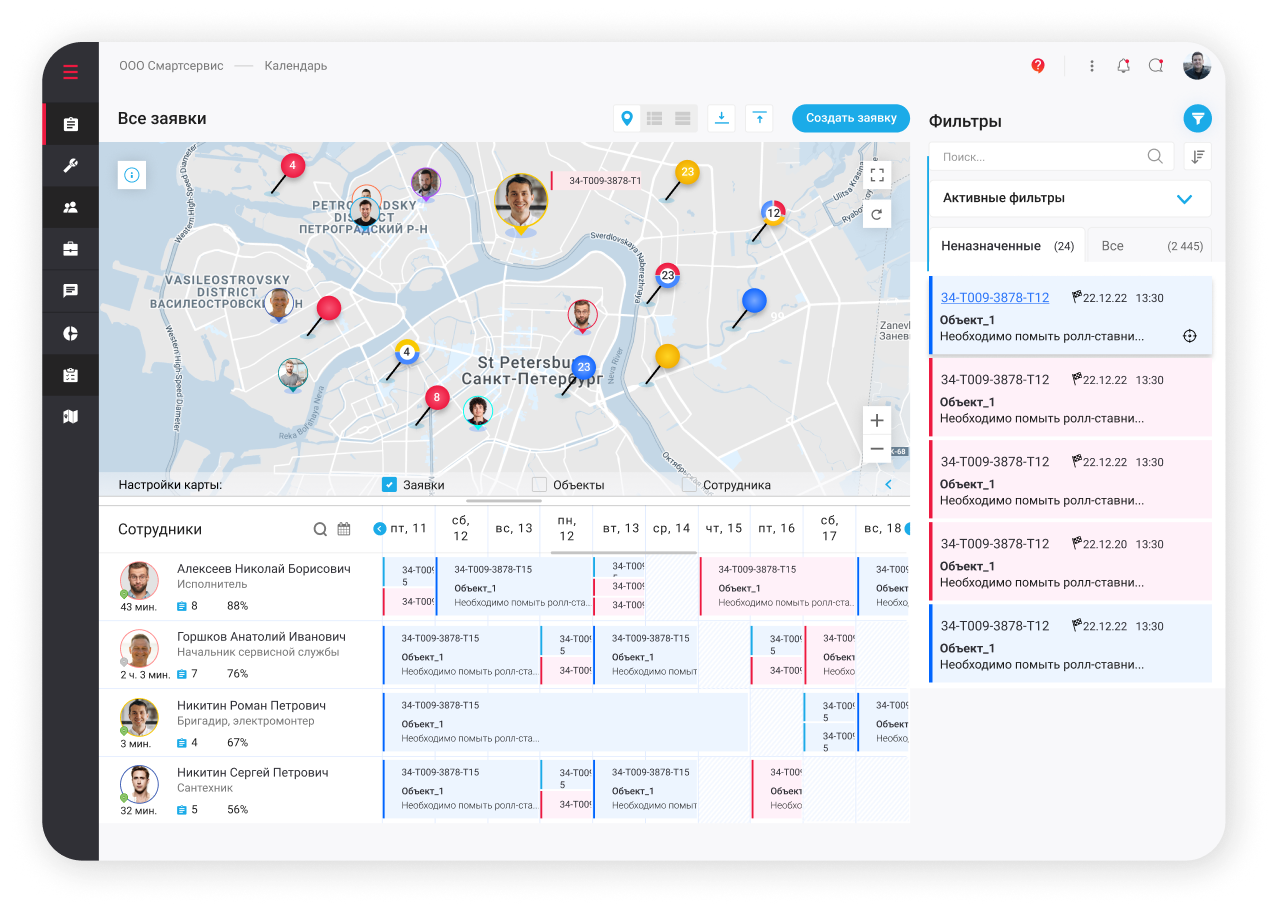Screen dimensions: 1276x911
Task: Open the chat messages sidebar section
Action: [x=70, y=291]
